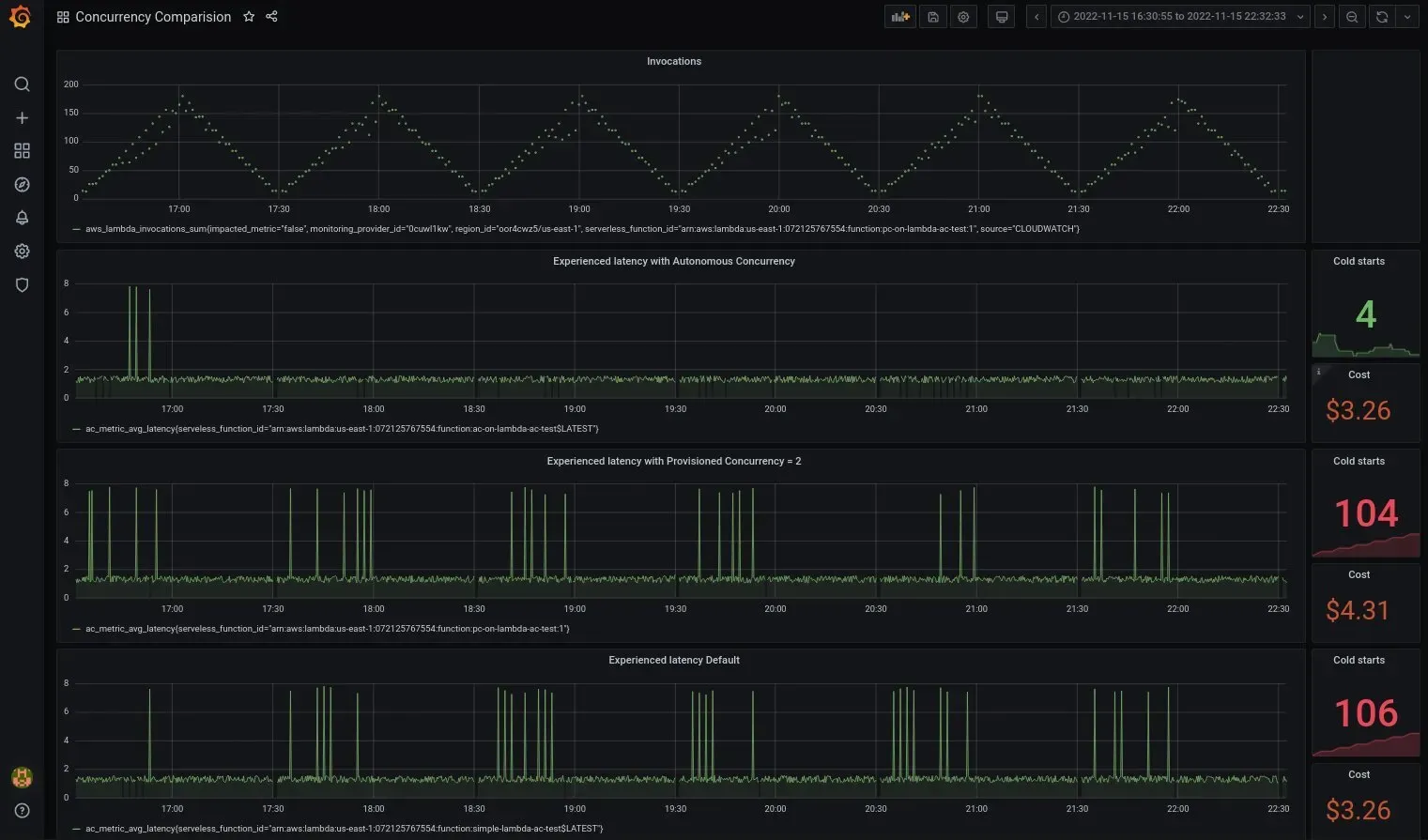Open the Explore compass icon

22,185
